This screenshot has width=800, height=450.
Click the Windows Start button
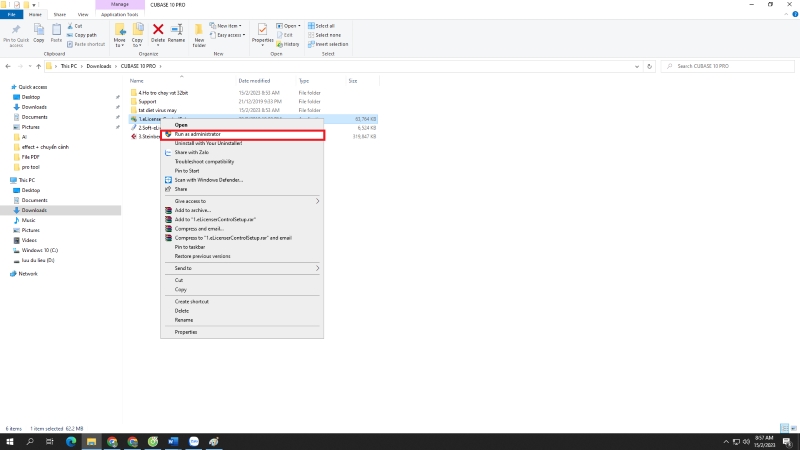tap(10, 442)
